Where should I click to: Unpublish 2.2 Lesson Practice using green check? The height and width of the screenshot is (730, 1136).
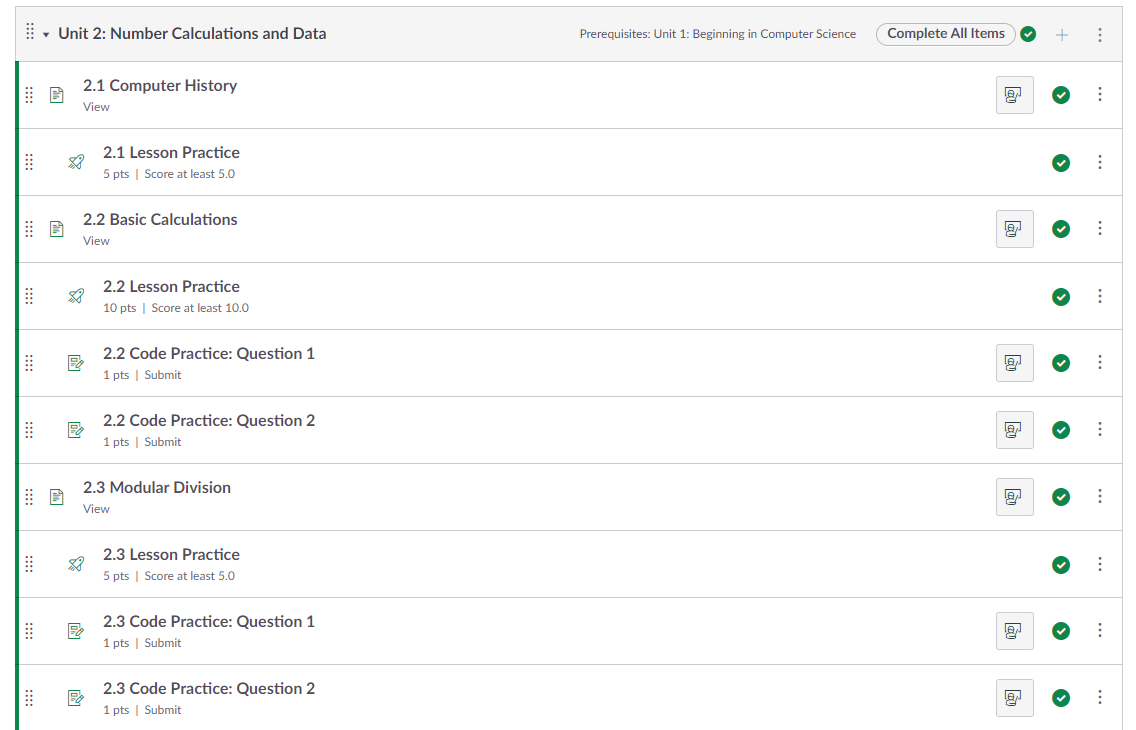tap(1061, 297)
